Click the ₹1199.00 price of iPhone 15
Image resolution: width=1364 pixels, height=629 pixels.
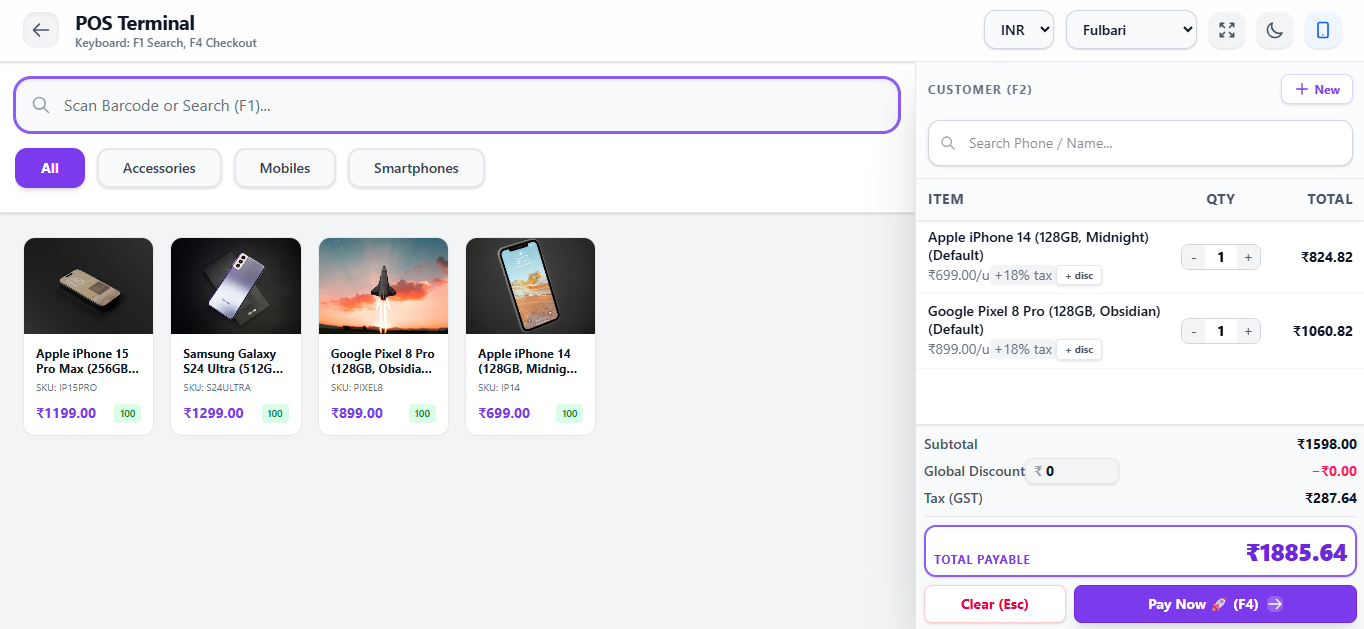pos(66,413)
